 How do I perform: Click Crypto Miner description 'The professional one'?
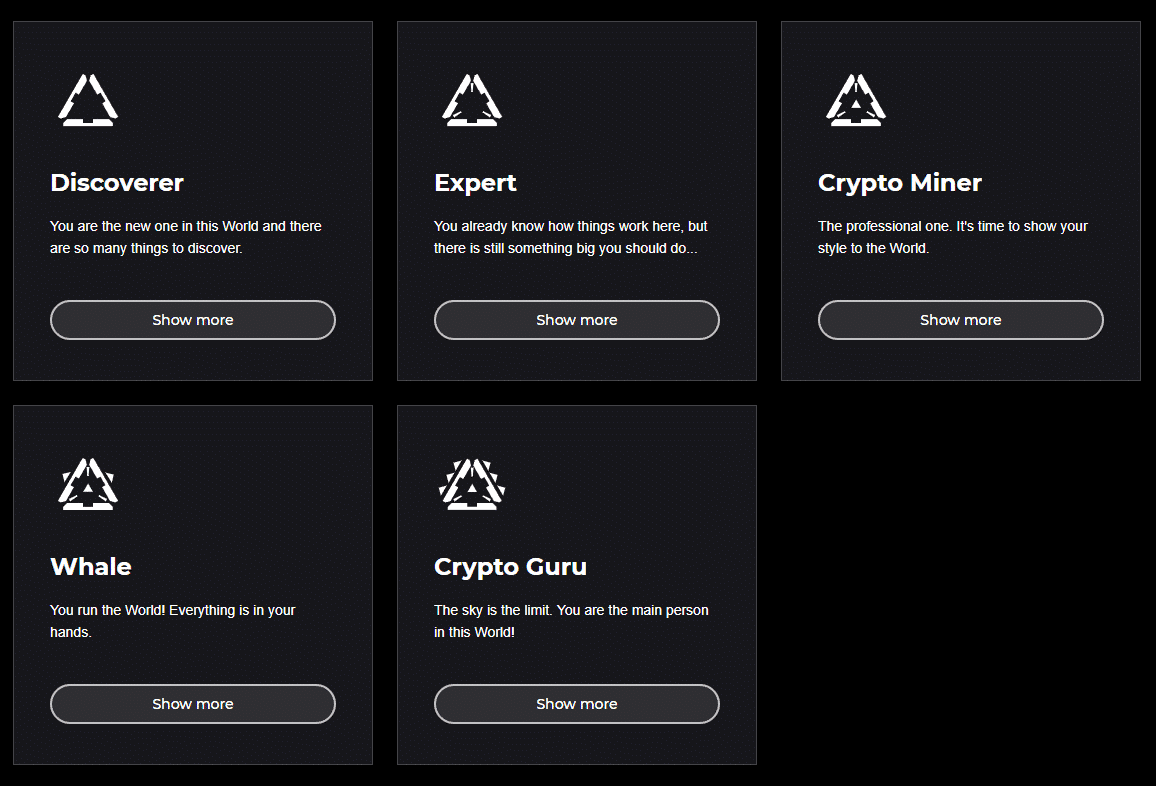tap(952, 237)
